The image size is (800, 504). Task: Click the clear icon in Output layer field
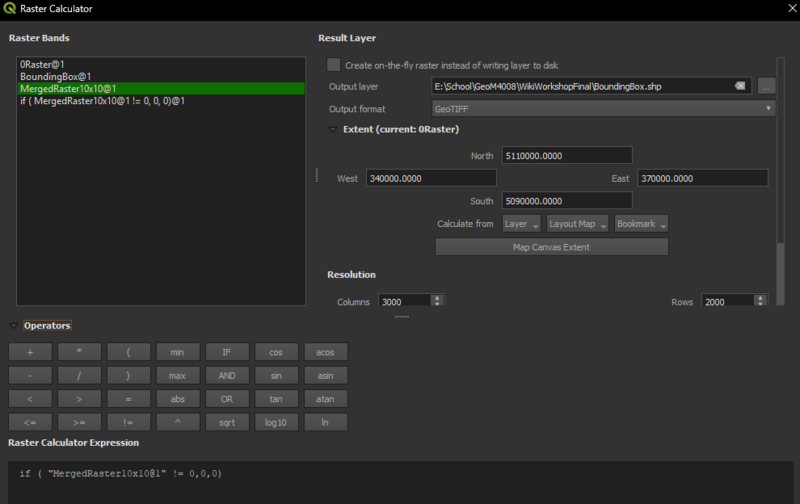pos(740,87)
